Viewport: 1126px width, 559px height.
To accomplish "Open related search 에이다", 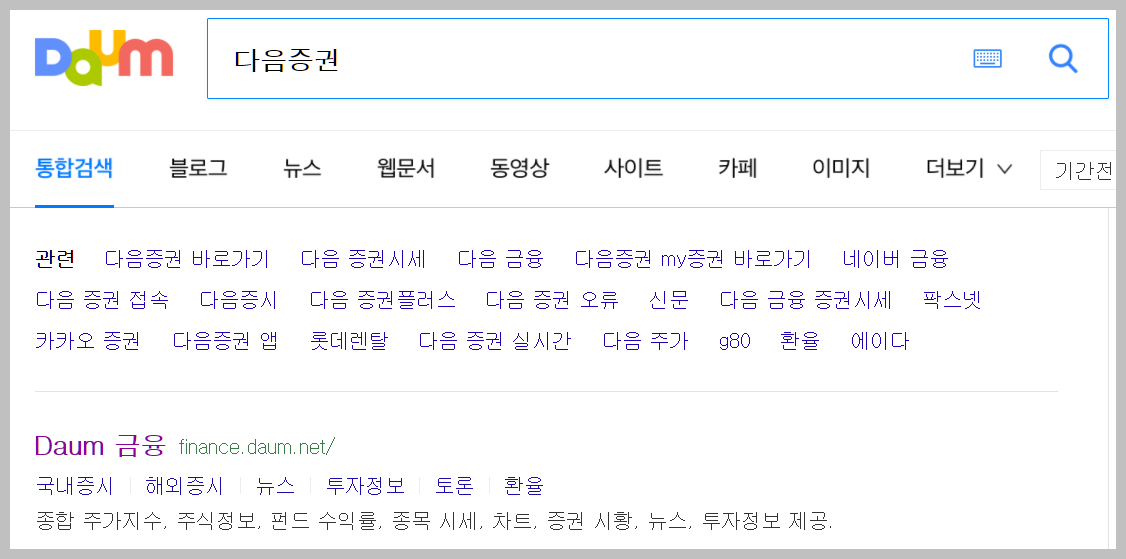I will [880, 341].
